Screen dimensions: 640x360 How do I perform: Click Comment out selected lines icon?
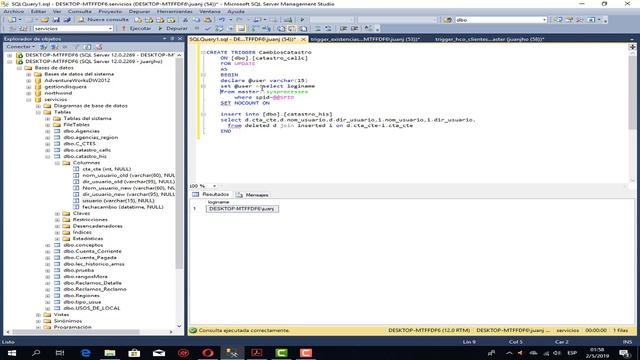[318, 29]
